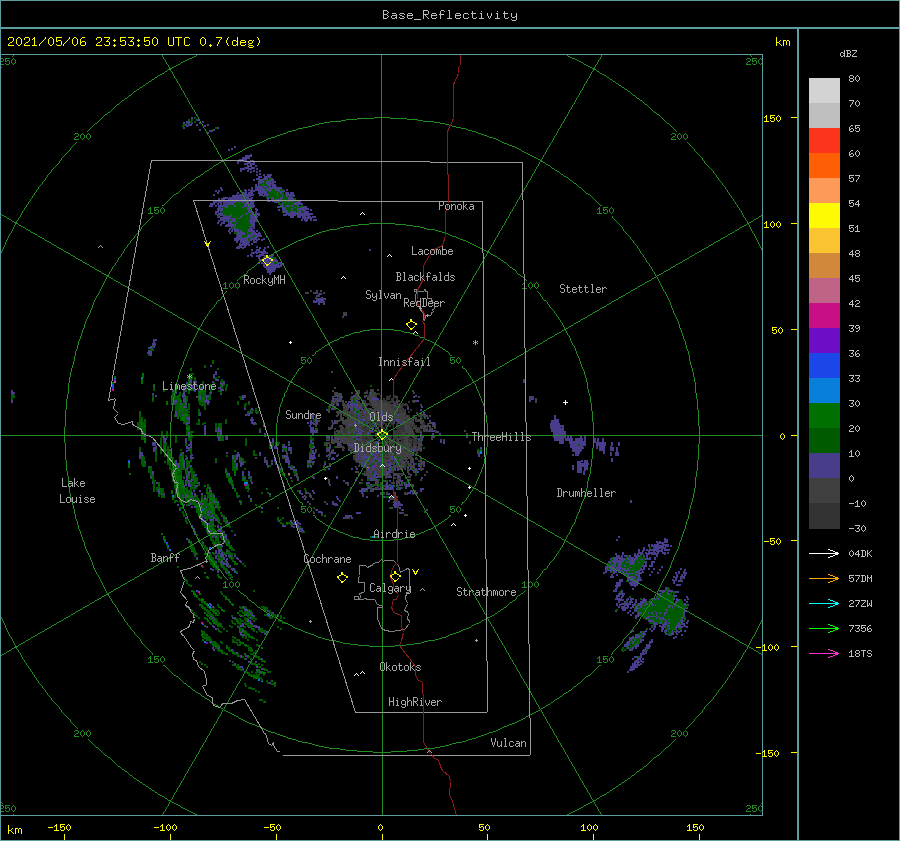
Task: Click the 18TS legend text
Action: click(x=860, y=653)
